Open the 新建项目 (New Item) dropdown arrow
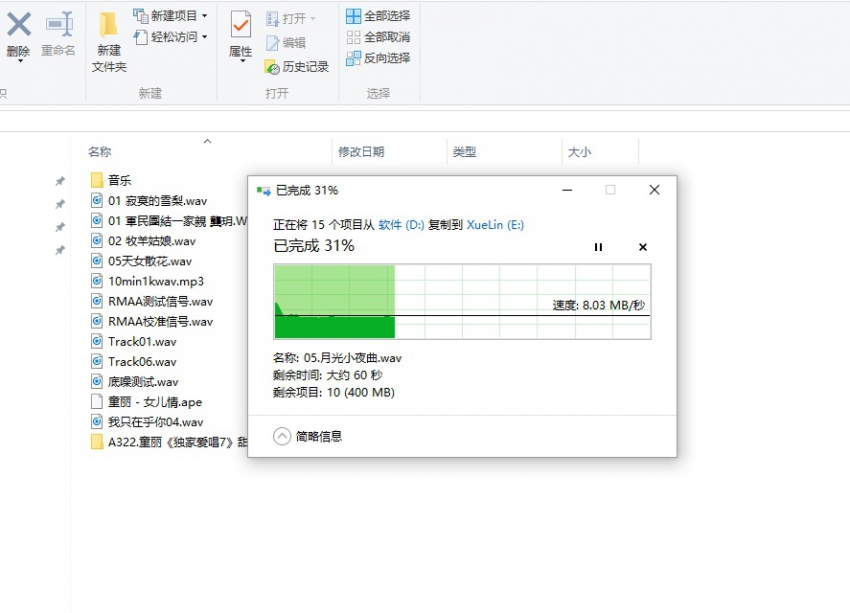The height and width of the screenshot is (613, 850). (205, 16)
